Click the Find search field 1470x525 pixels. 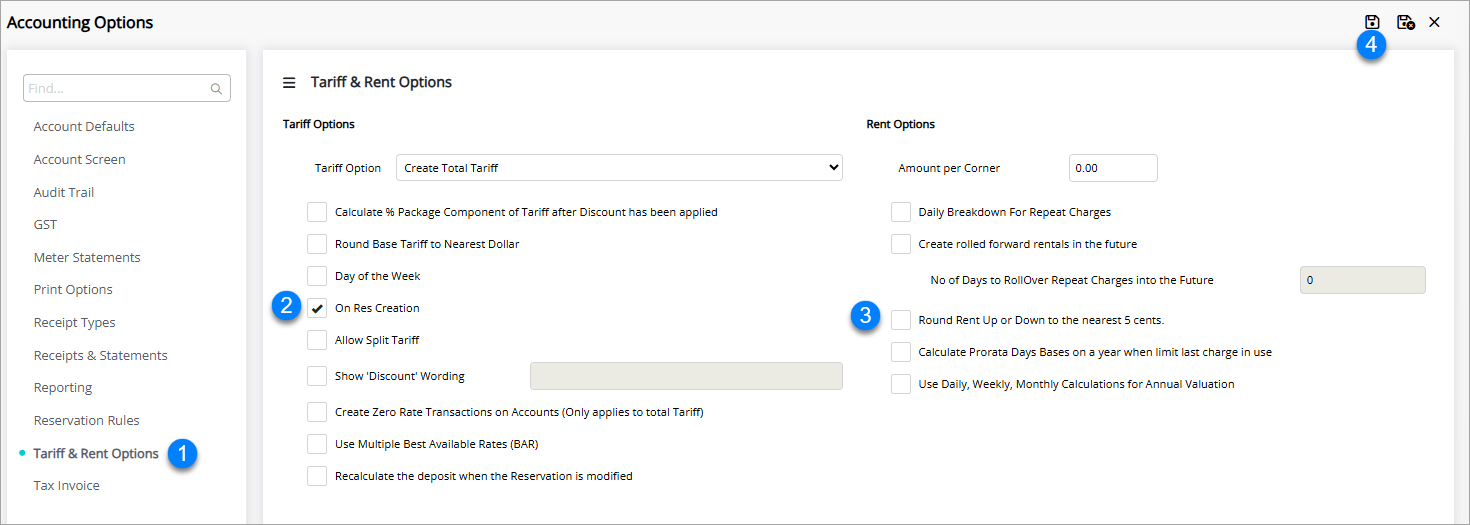point(115,89)
